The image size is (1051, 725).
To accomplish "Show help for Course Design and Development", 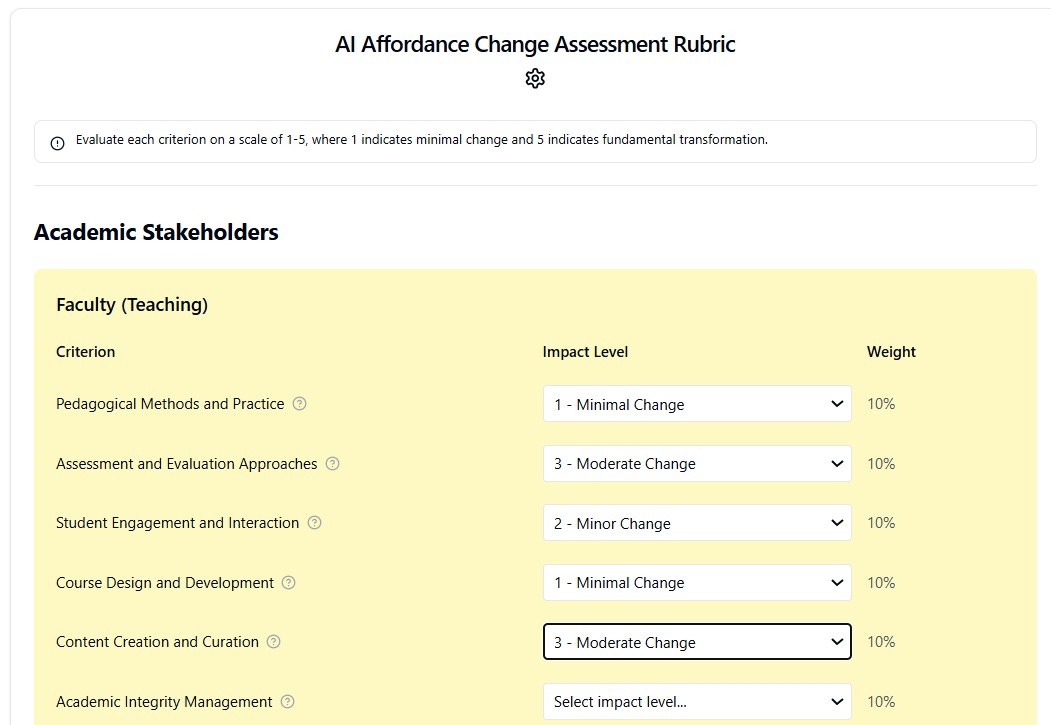I will [288, 582].
